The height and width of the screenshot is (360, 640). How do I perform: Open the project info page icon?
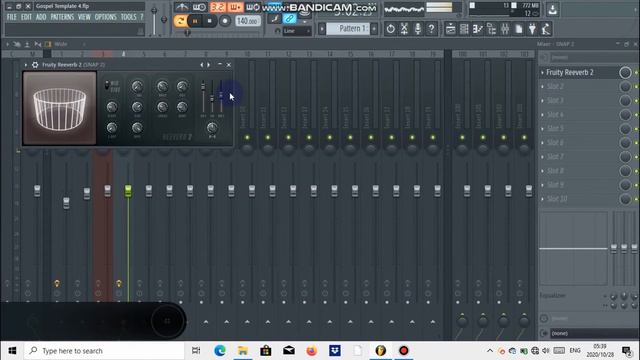(x=519, y=29)
